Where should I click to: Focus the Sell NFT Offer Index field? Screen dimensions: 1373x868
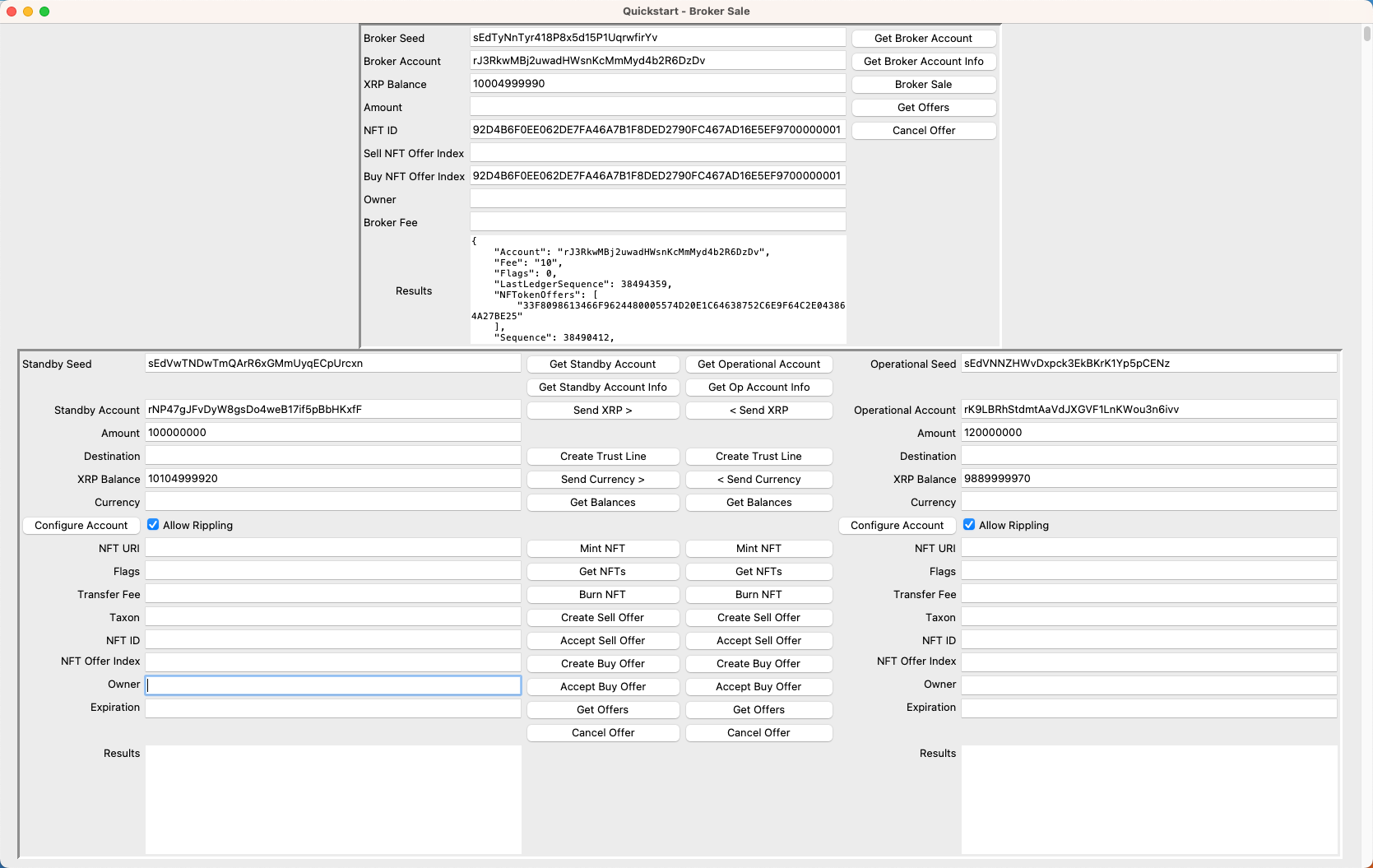657,153
